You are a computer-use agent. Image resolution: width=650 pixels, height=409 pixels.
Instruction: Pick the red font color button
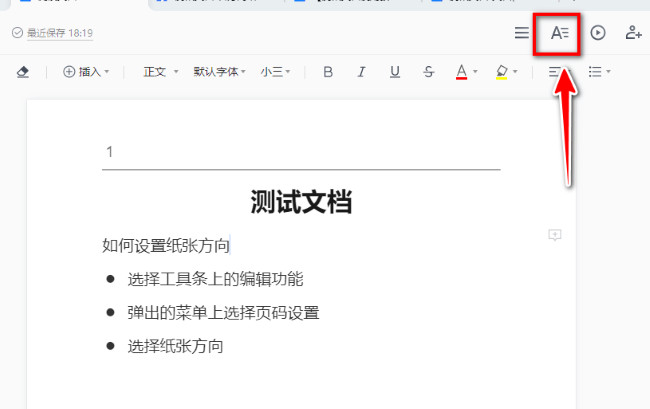point(461,72)
